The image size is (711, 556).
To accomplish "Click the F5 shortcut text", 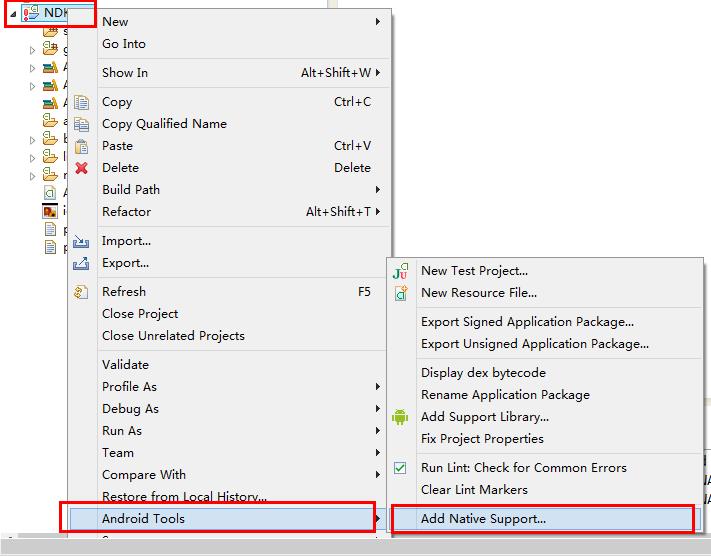I will click(x=364, y=292).
